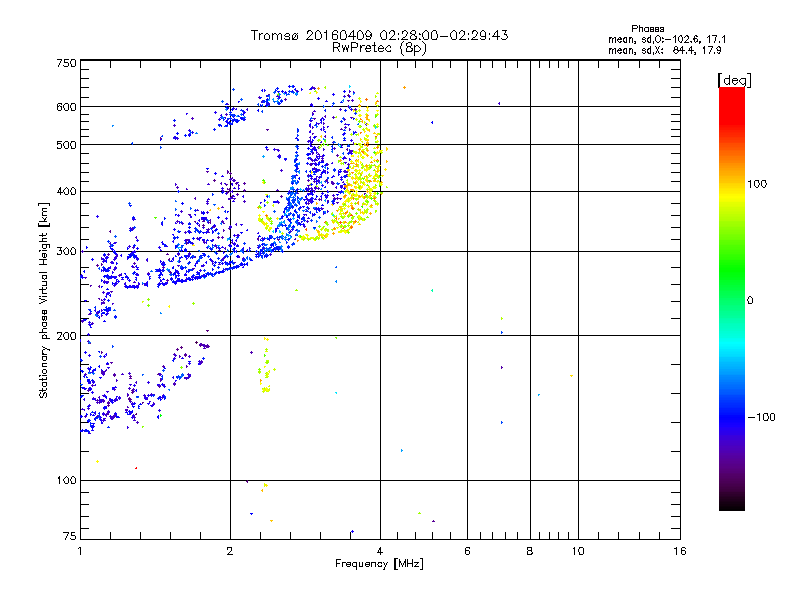Click the '1' frequency axis tick label

pos(80,551)
